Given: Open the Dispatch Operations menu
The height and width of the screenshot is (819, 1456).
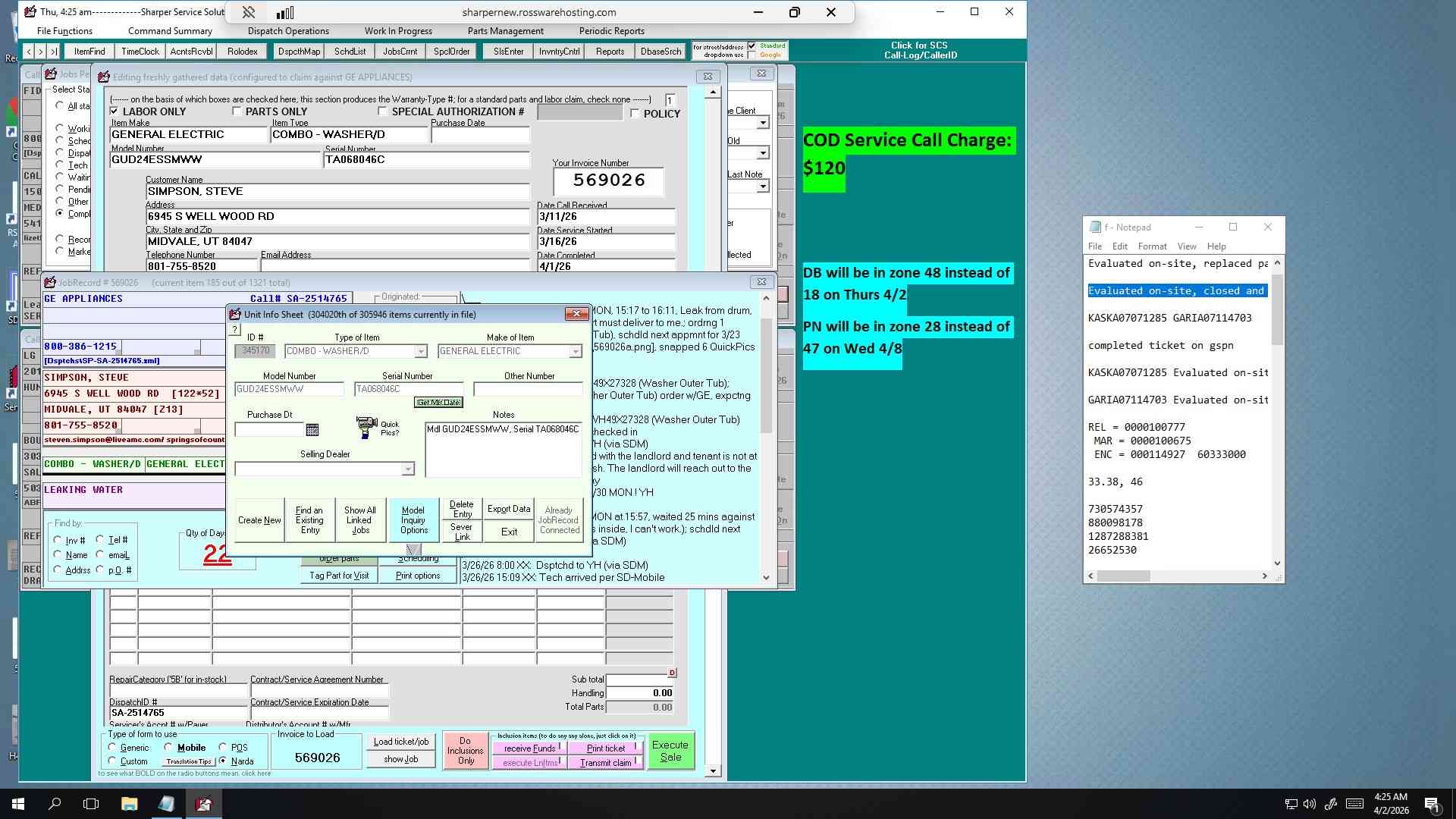Looking at the screenshot, I should pos(288,31).
